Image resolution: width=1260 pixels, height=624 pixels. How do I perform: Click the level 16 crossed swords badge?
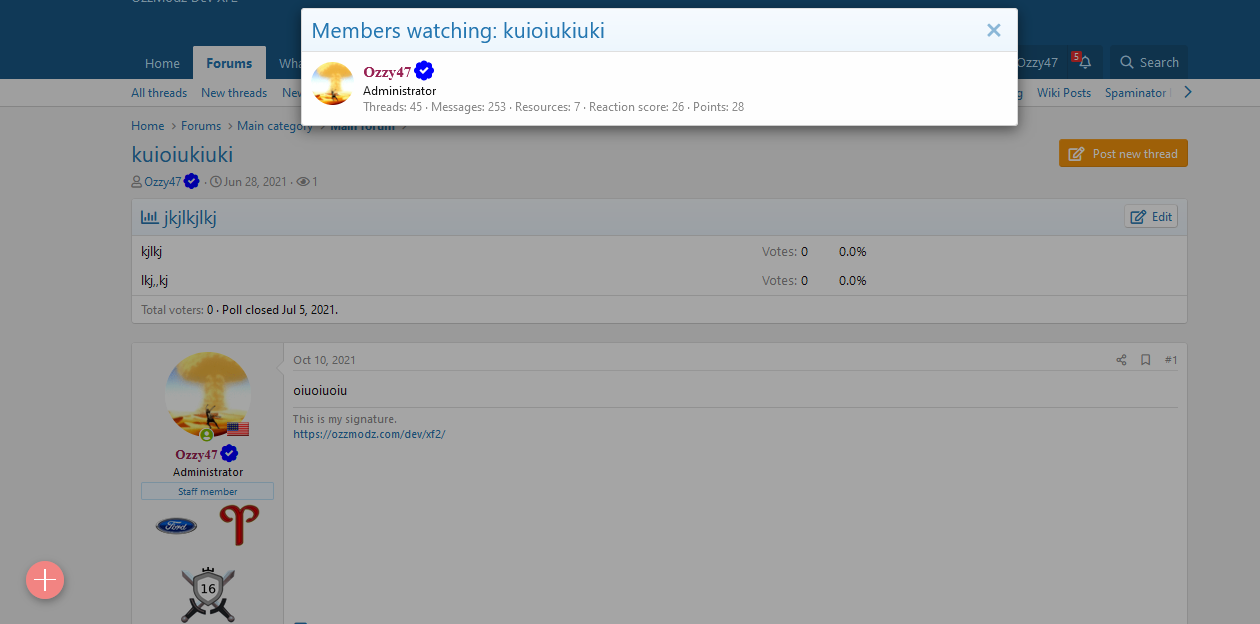click(x=208, y=594)
